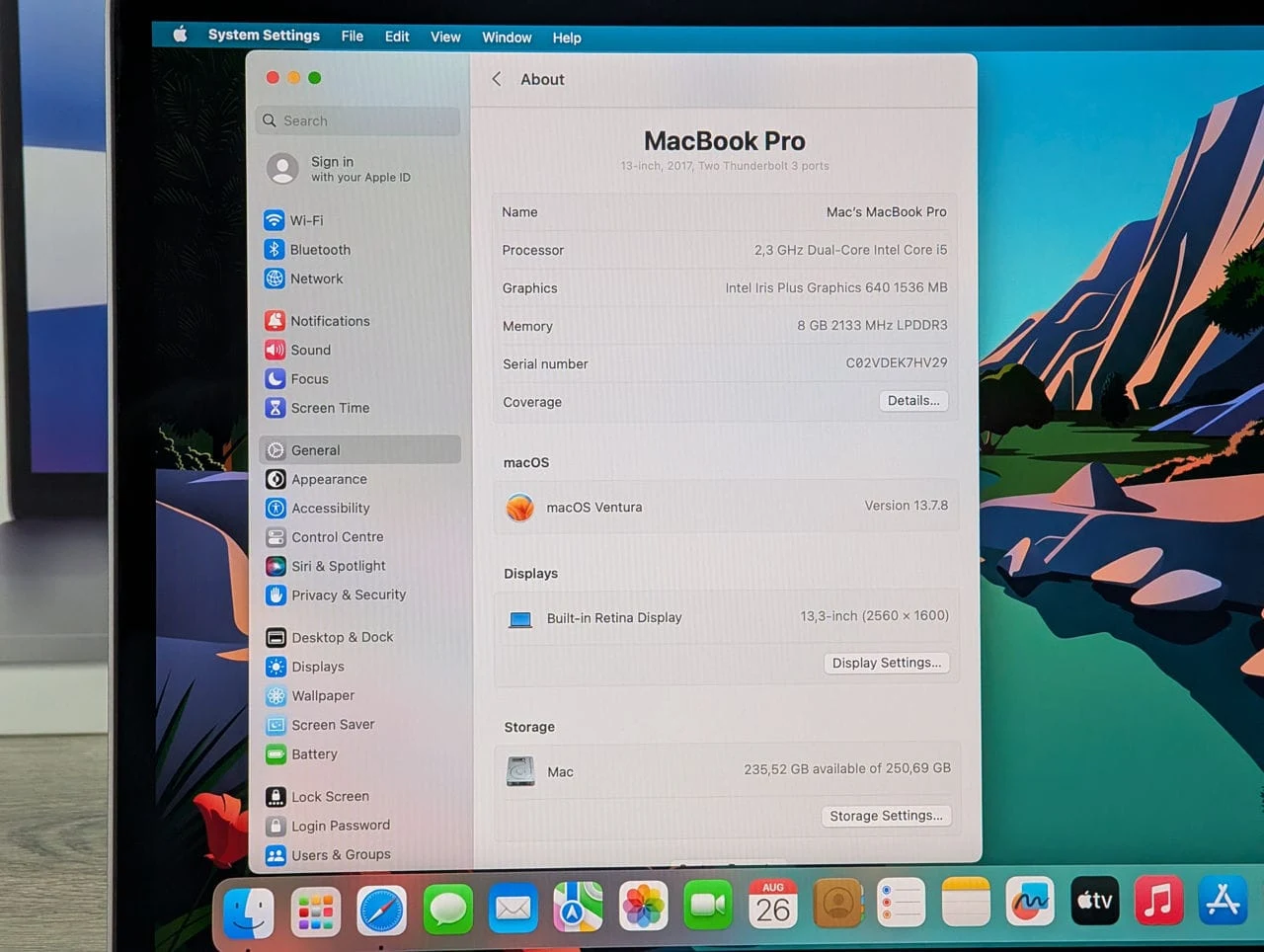This screenshot has width=1264, height=952.
Task: Click the Storage Settings button
Action: (886, 816)
